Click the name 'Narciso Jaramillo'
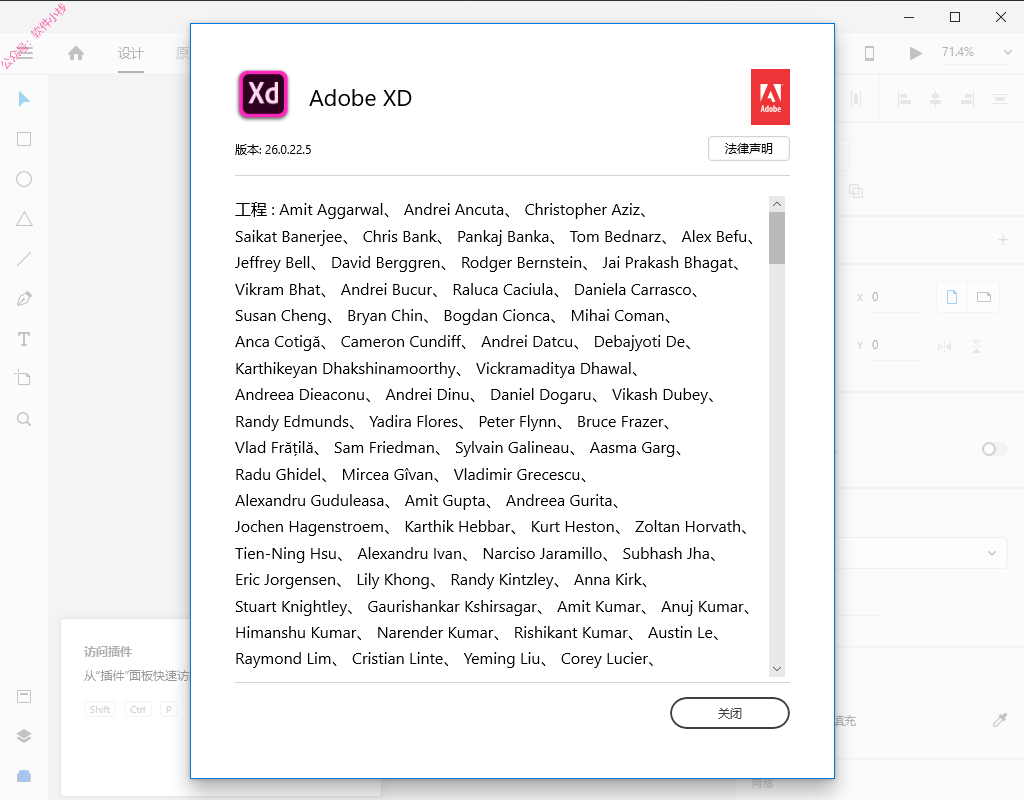The width and height of the screenshot is (1024, 800). click(x=542, y=554)
